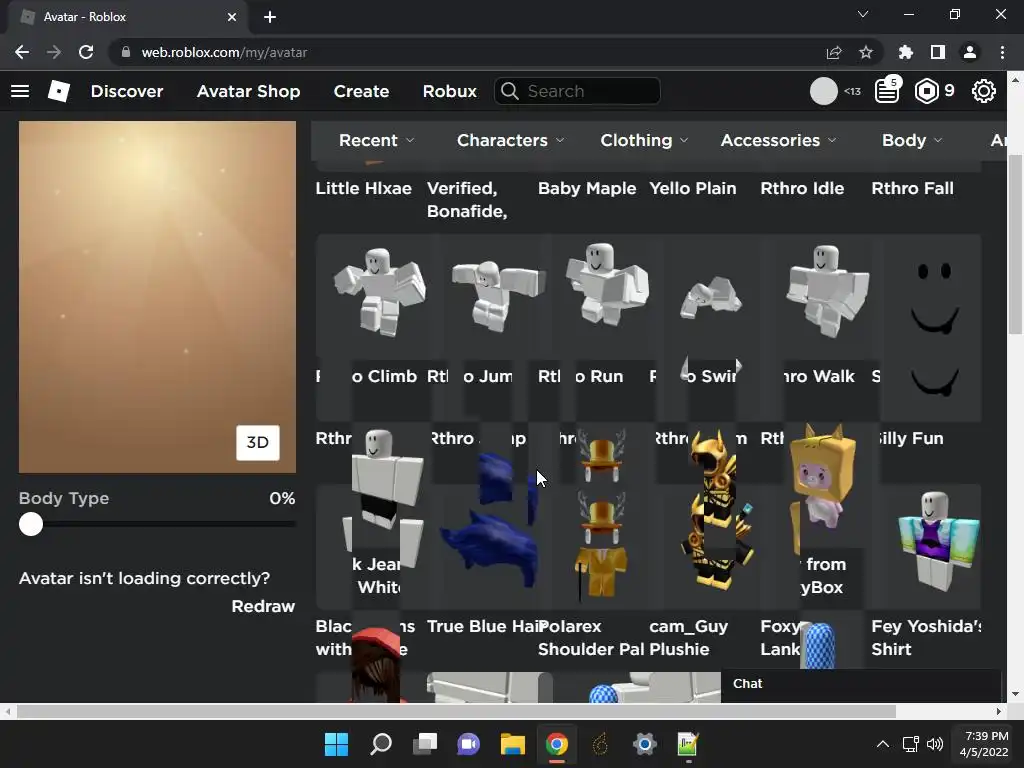Open Chrome's three-dot menu
This screenshot has width=1024, height=768.
click(x=1002, y=52)
